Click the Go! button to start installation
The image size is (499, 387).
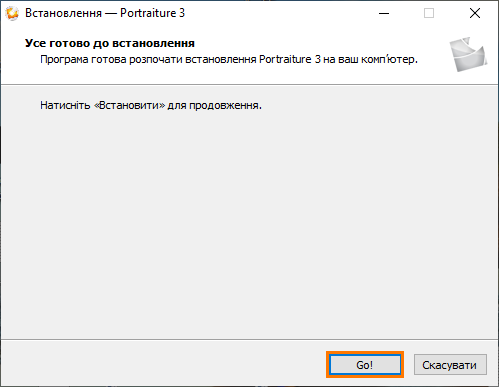click(365, 365)
